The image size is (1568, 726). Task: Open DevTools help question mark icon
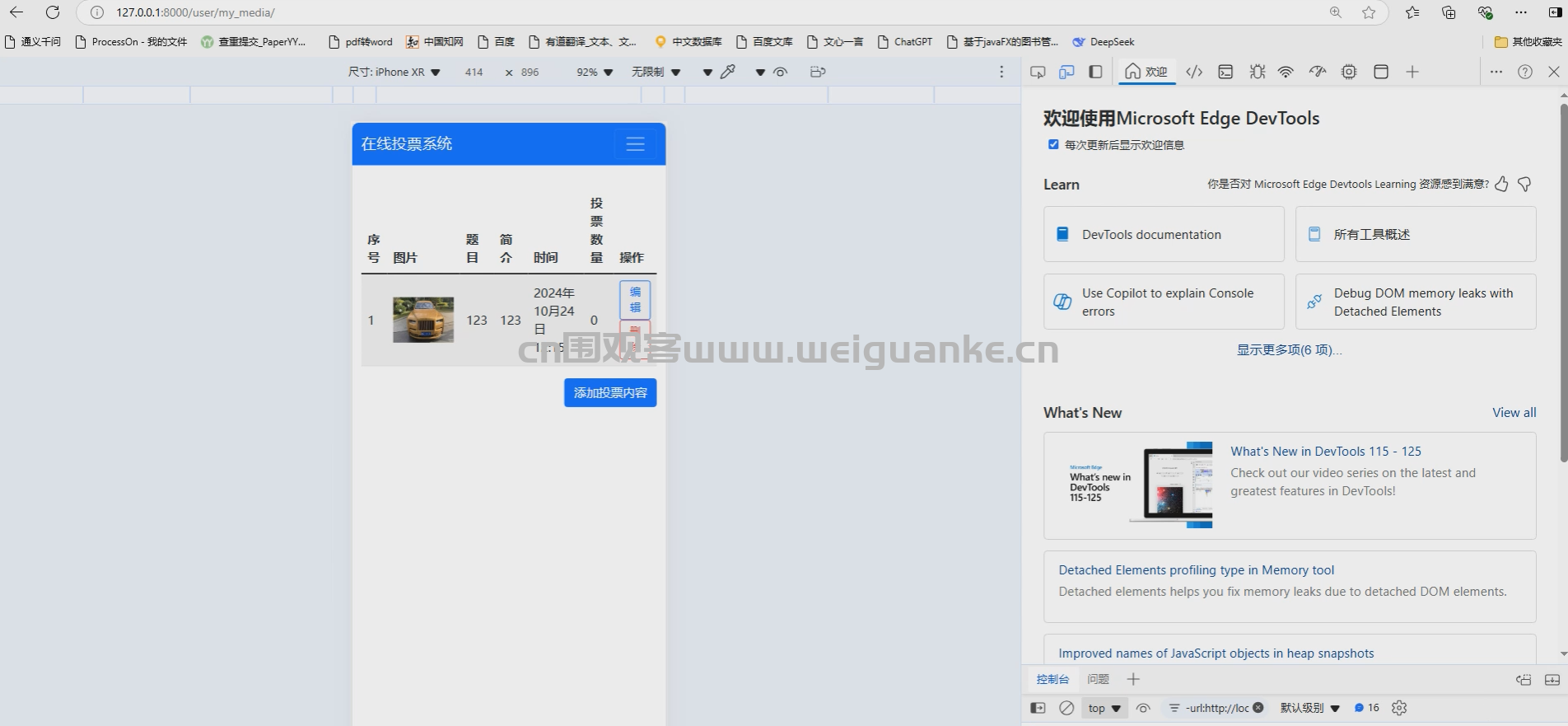pyautogui.click(x=1525, y=72)
